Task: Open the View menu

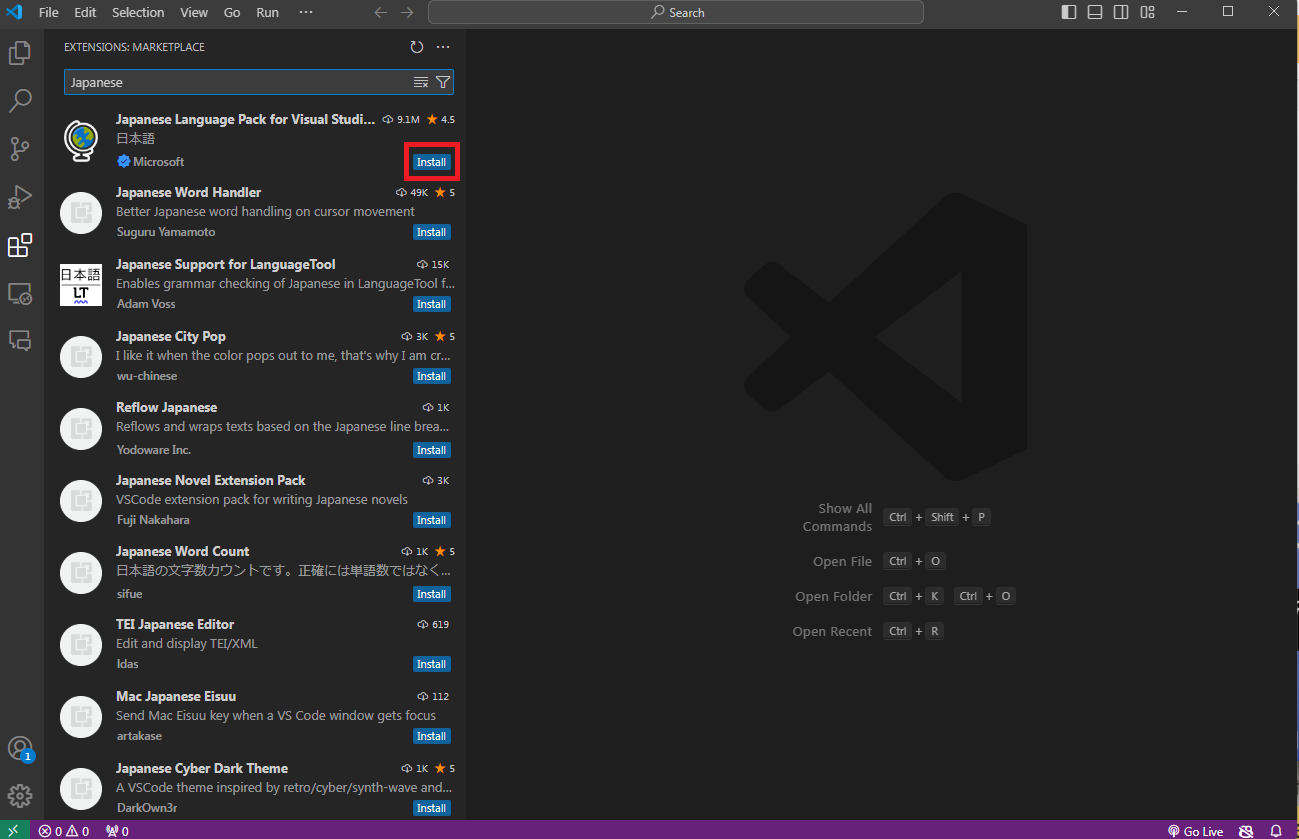Action: pyautogui.click(x=194, y=12)
